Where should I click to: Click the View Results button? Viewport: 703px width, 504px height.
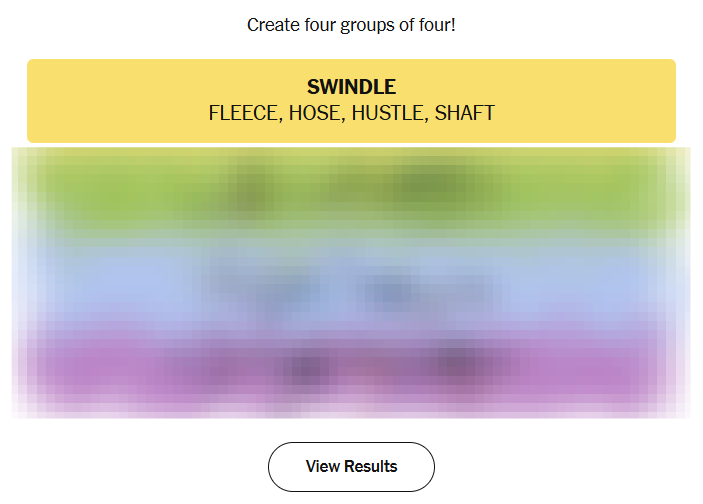(351, 467)
